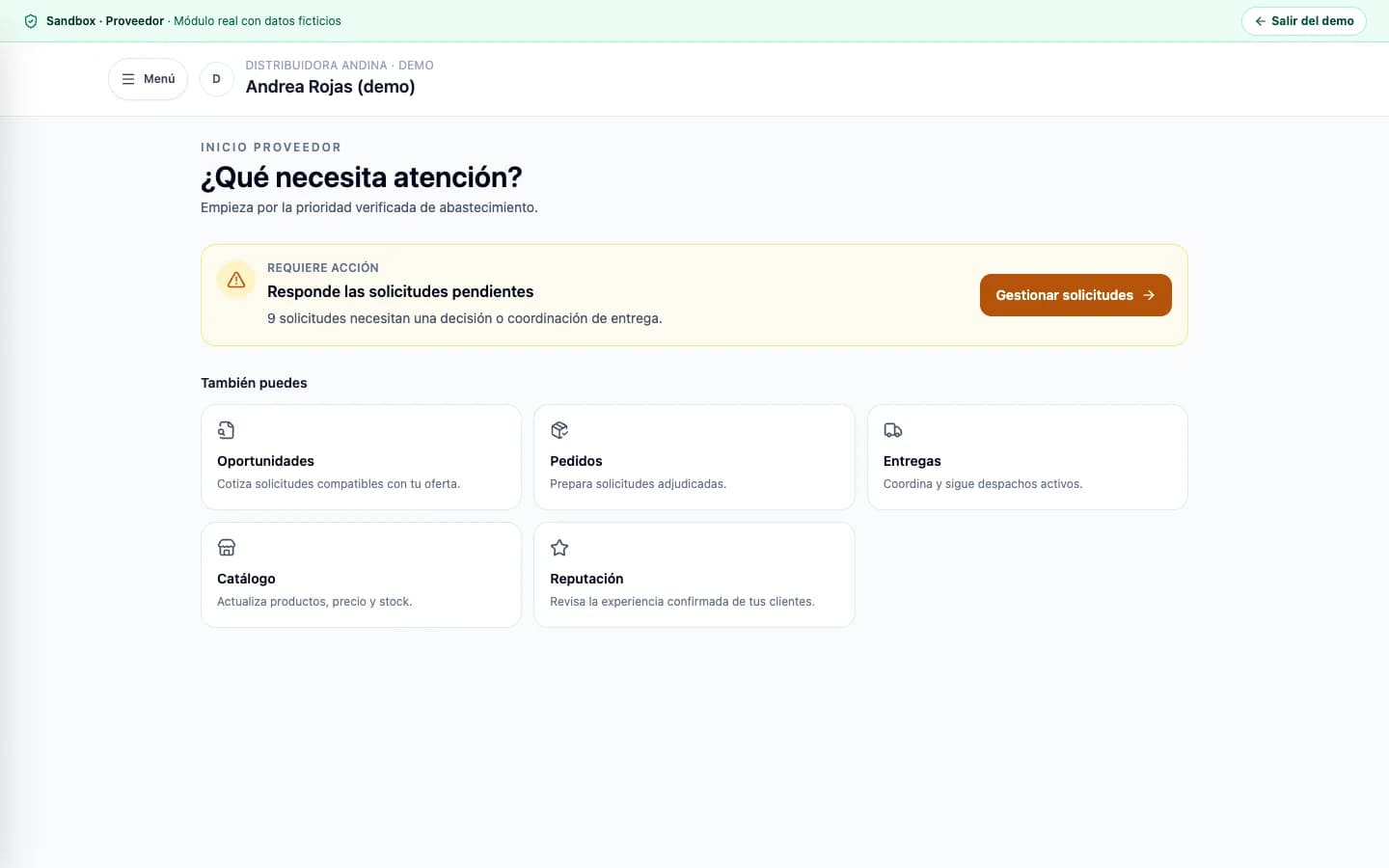Image resolution: width=1389 pixels, height=868 pixels.
Task: Click text Coordina y sigue despachos activos
Action: 983,484
